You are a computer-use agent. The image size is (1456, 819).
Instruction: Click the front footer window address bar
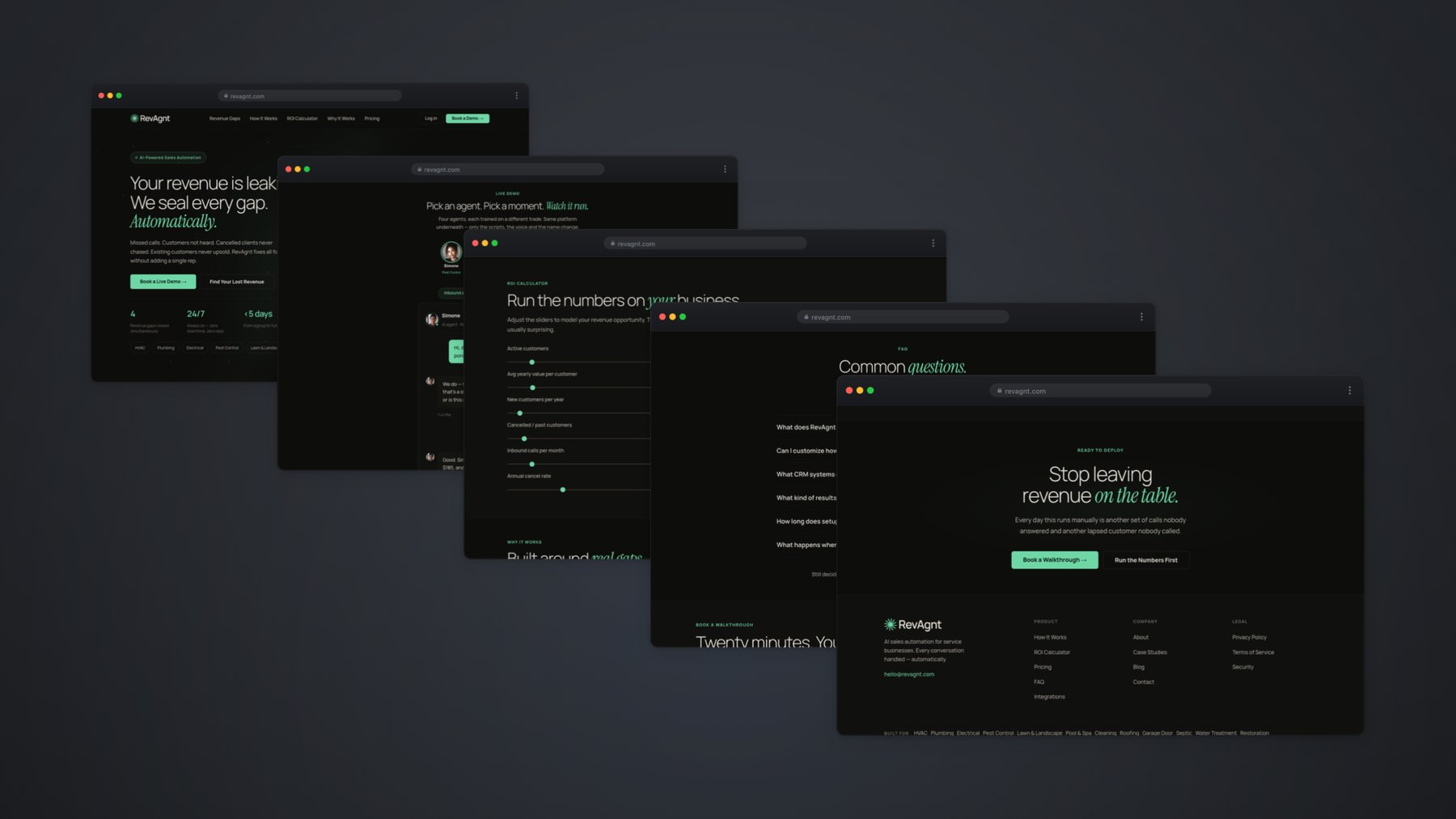[x=1100, y=391]
